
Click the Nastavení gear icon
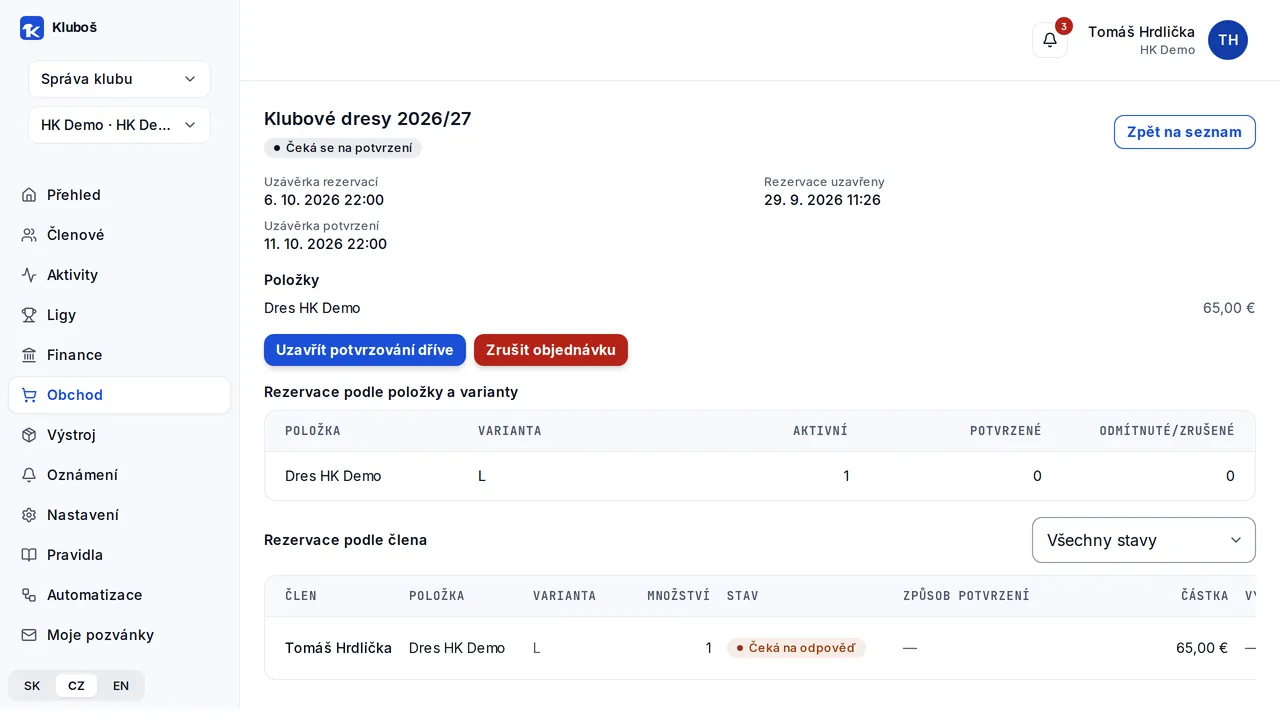click(x=29, y=515)
